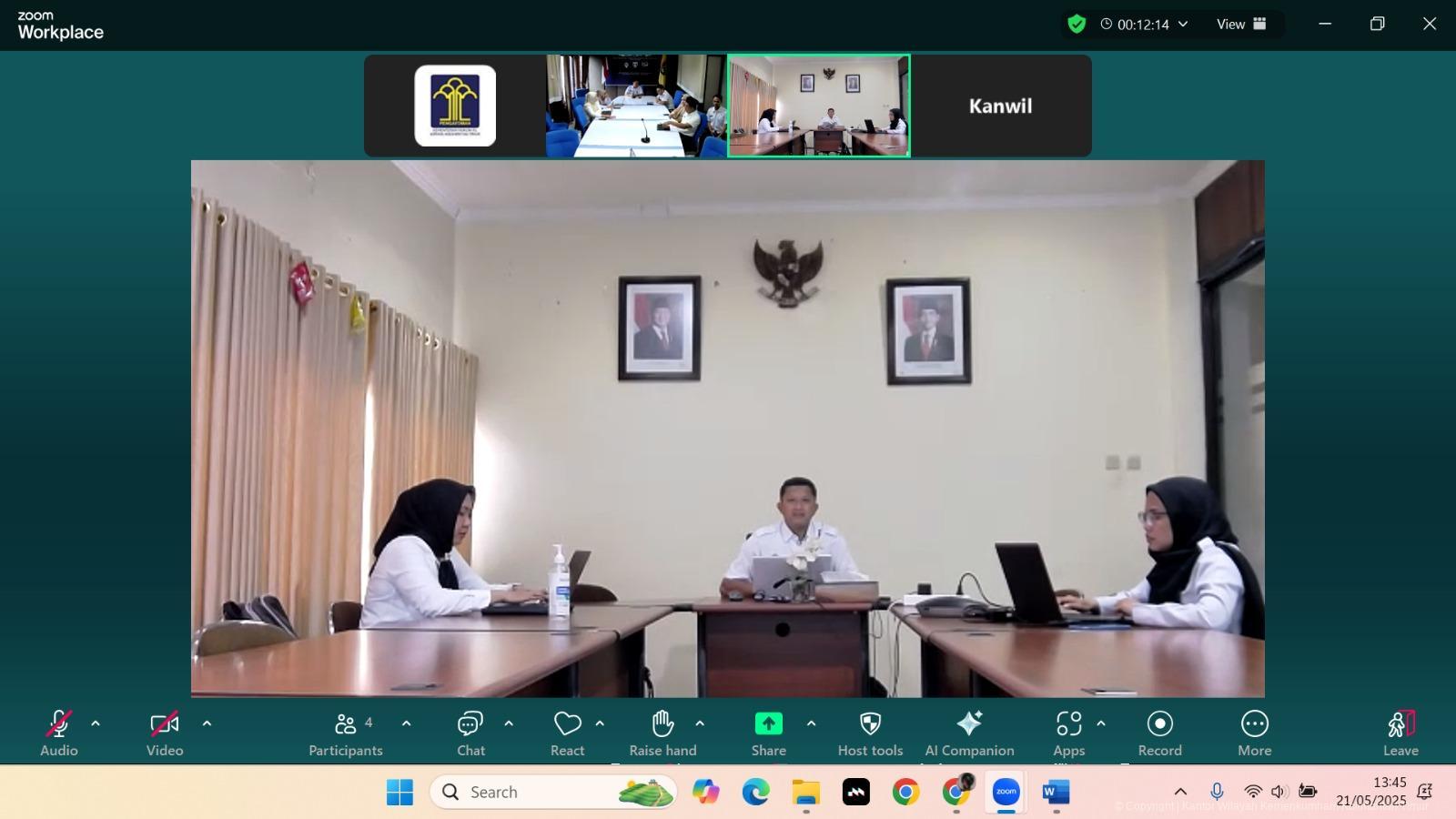Click the green Share screen button
Image resolution: width=1456 pixels, height=819 pixels.
pos(769,723)
